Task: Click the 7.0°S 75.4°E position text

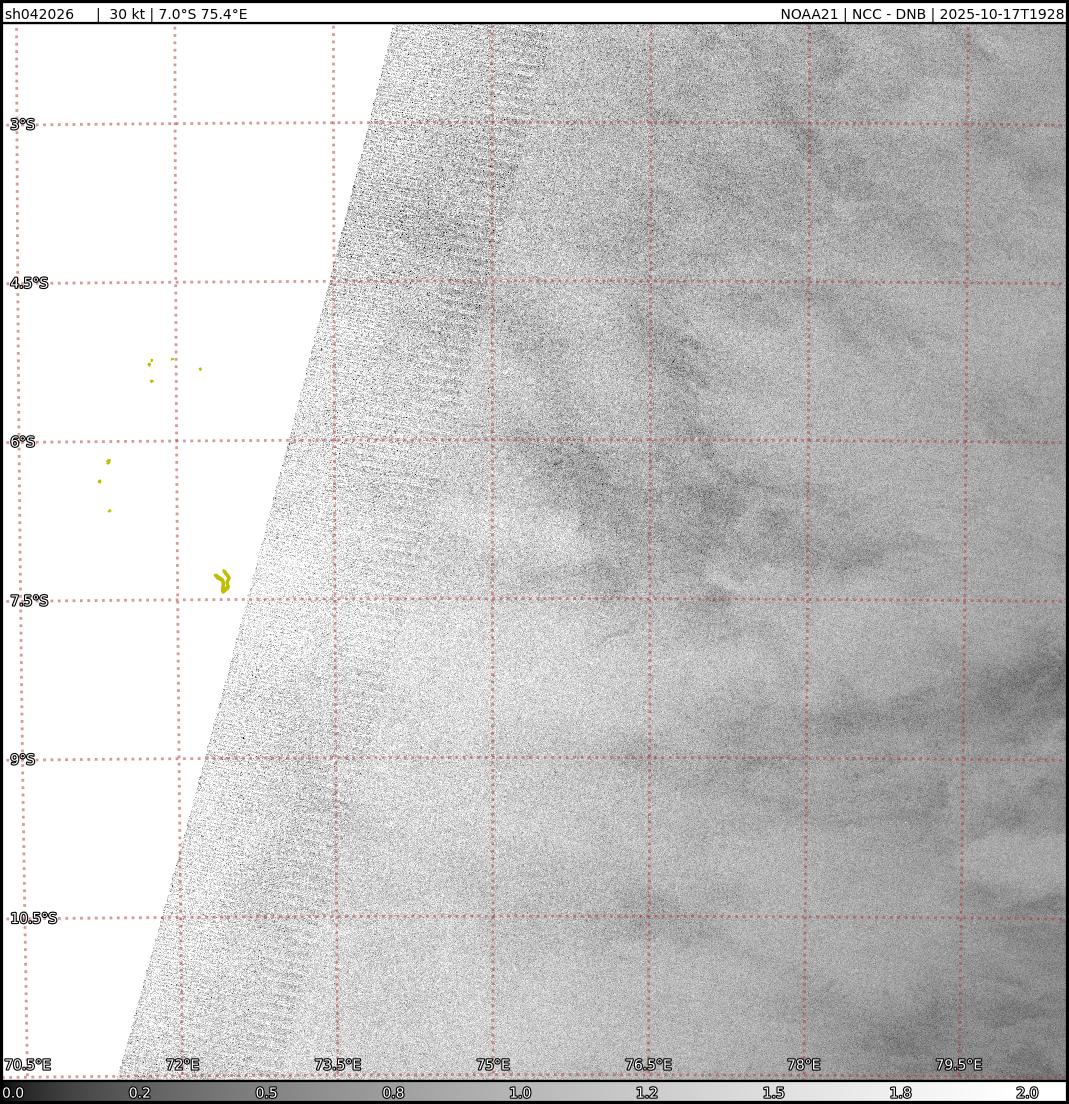Action: [x=203, y=14]
